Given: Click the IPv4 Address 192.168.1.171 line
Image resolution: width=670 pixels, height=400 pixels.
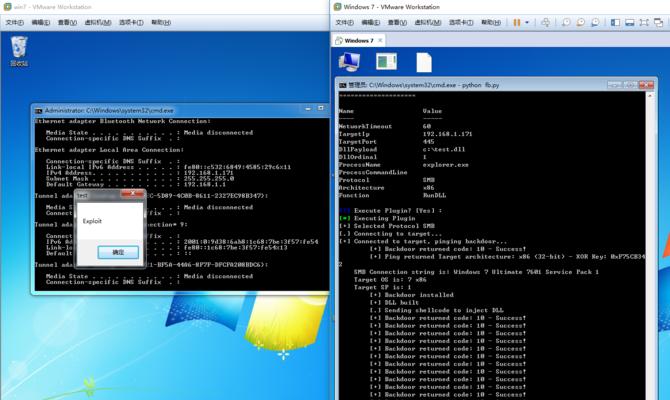Looking at the screenshot, I should pos(140,173).
